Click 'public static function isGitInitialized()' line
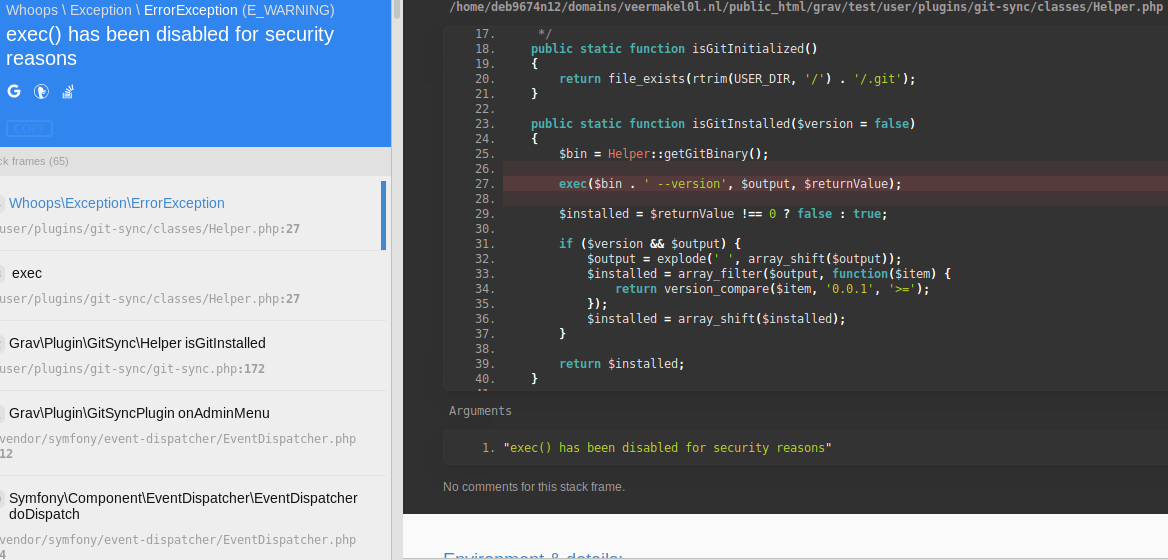The width and height of the screenshot is (1168, 560). pos(674,49)
